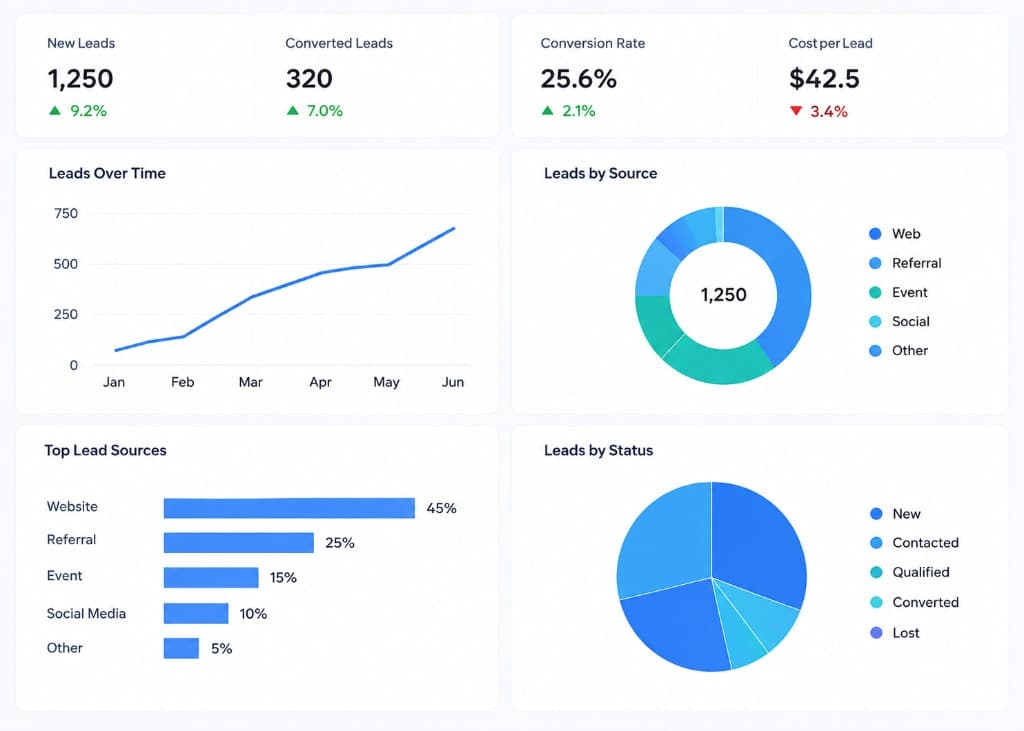The image size is (1024, 731).
Task: Click the 7.0% change figure
Action: click(325, 111)
